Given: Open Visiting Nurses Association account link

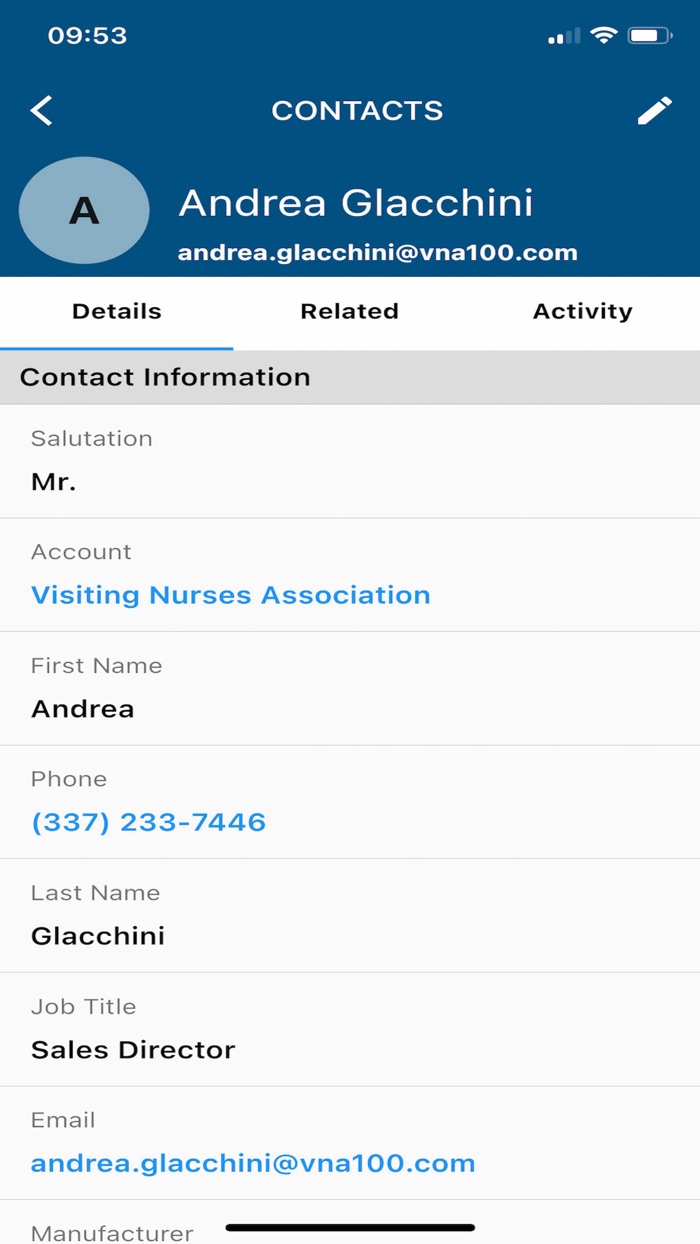Looking at the screenshot, I should (231, 595).
